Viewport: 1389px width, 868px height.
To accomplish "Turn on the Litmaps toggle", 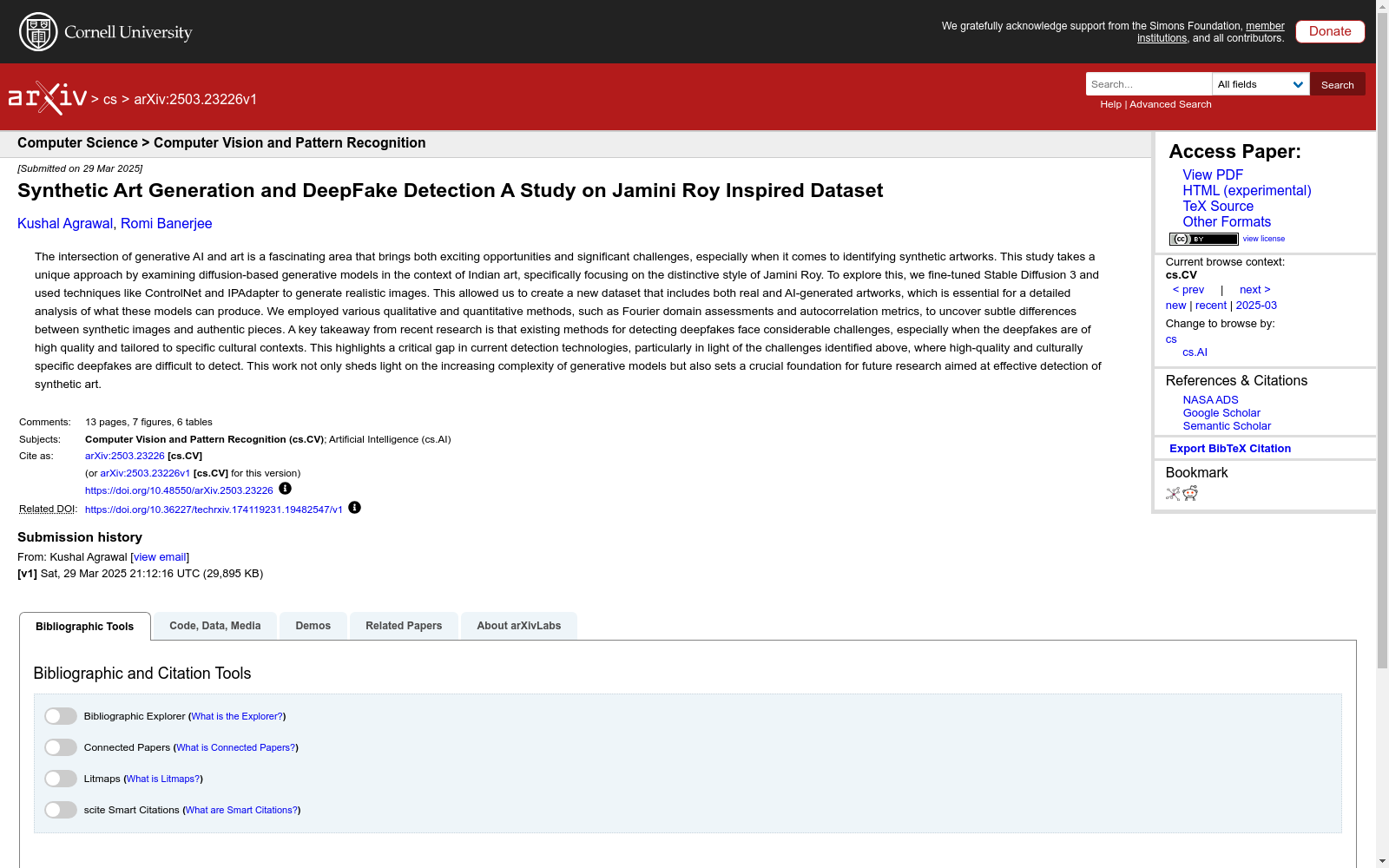I will (61, 779).
